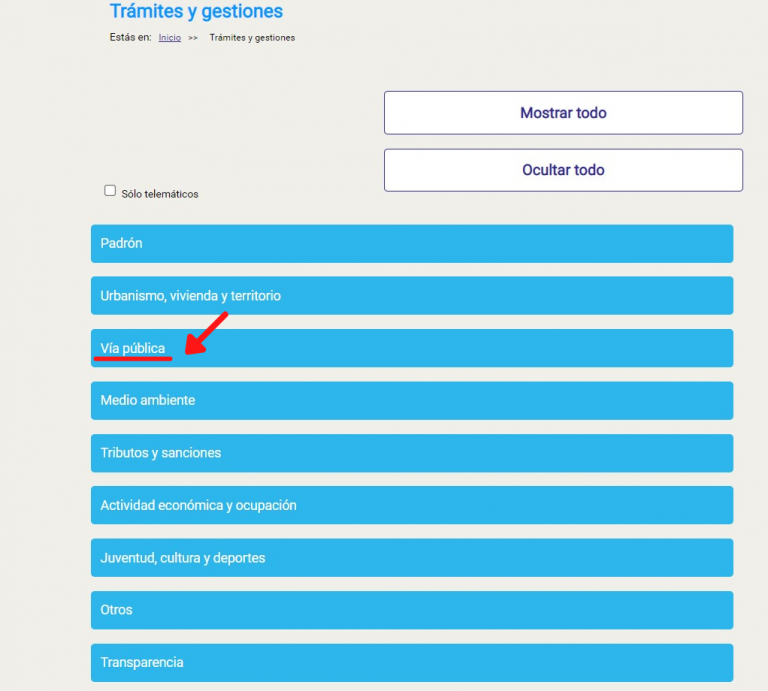Click the large Trámites y gestiones page heading
Image resolution: width=768 pixels, height=691 pixels.
196,12
